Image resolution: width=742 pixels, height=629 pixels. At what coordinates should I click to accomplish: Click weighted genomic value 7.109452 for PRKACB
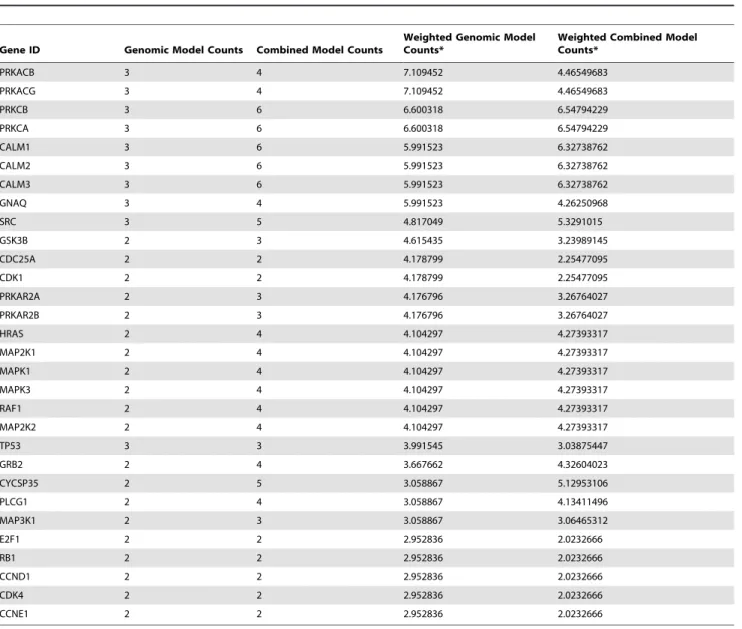point(423,72)
